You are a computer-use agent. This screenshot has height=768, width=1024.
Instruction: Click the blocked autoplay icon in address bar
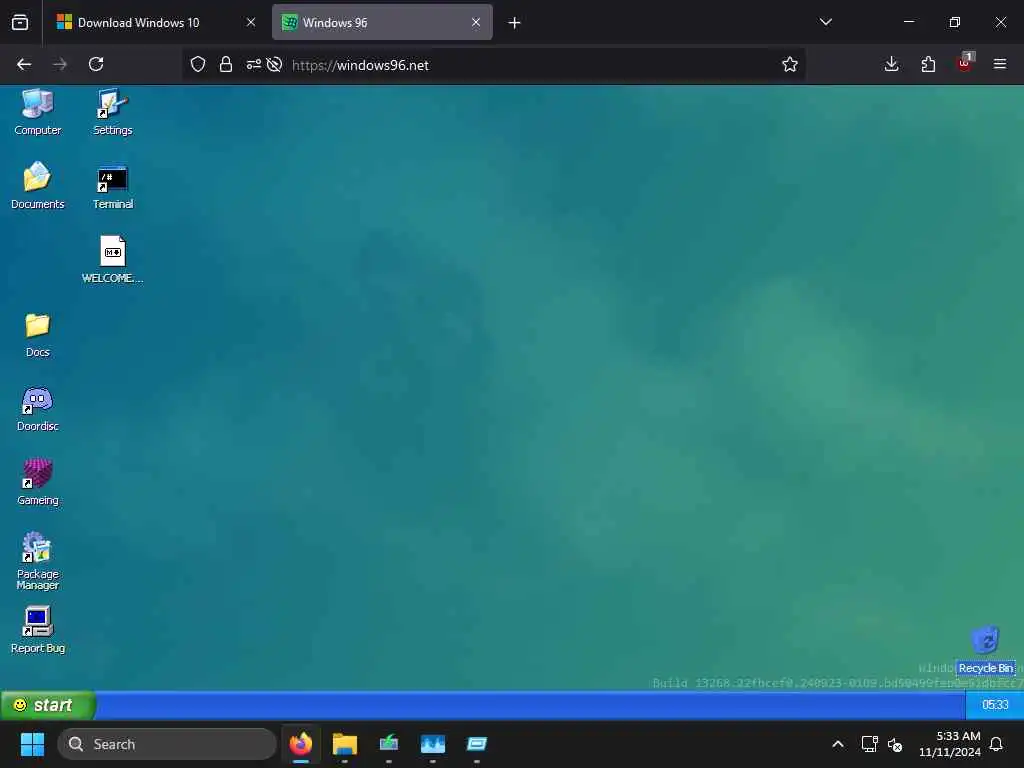click(x=274, y=64)
